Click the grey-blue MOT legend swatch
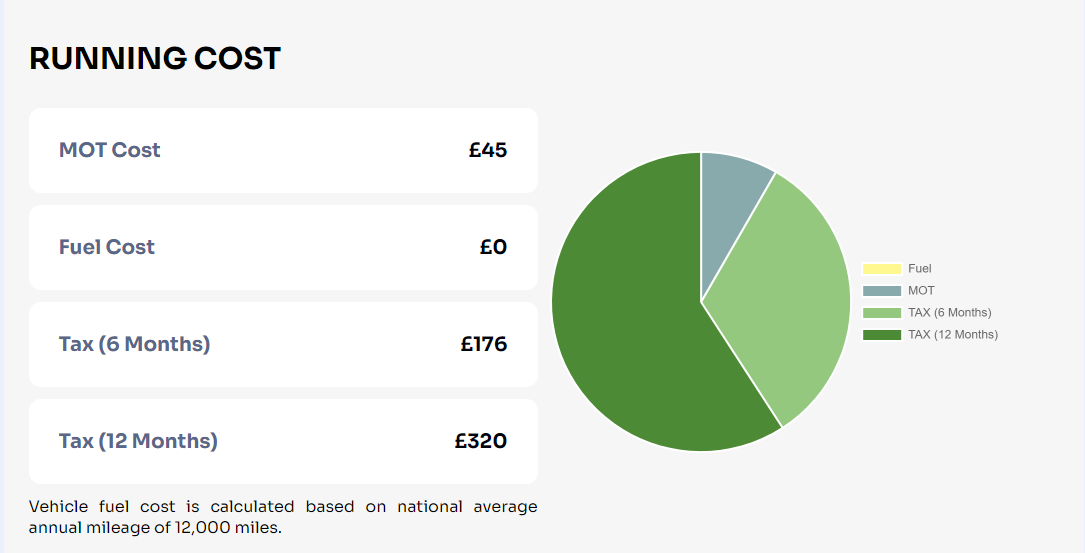 [882, 290]
